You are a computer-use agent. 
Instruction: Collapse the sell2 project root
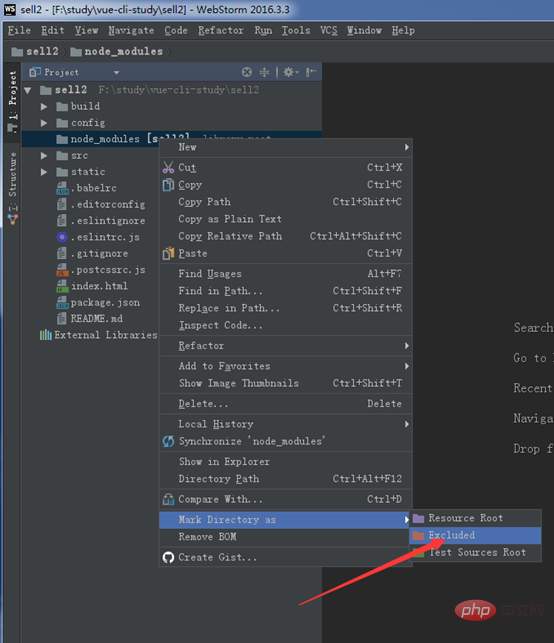tap(28, 90)
